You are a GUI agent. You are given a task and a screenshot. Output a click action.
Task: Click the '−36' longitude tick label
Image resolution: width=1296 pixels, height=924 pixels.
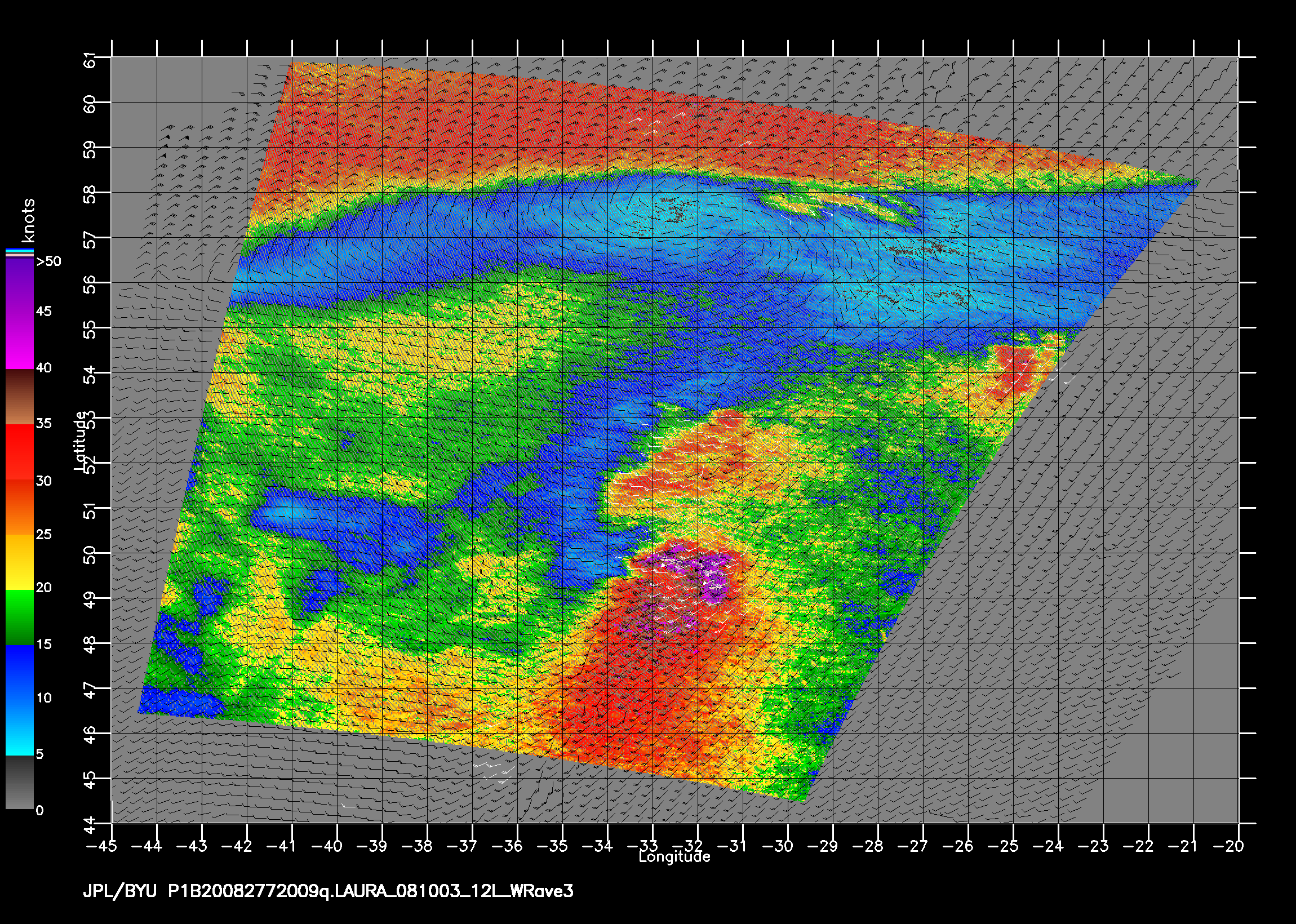pyautogui.click(x=507, y=846)
